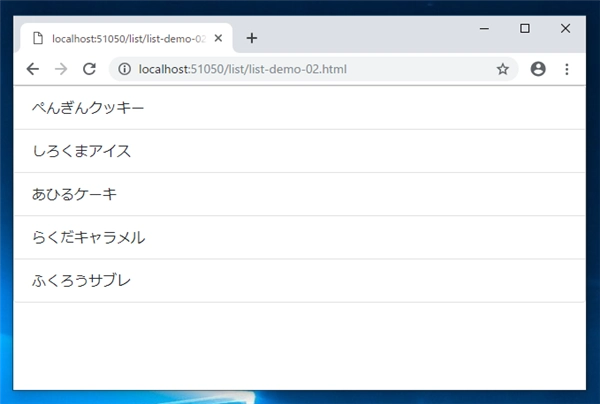Open the user profile account icon
Image resolution: width=600 pixels, height=404 pixels.
[538, 69]
